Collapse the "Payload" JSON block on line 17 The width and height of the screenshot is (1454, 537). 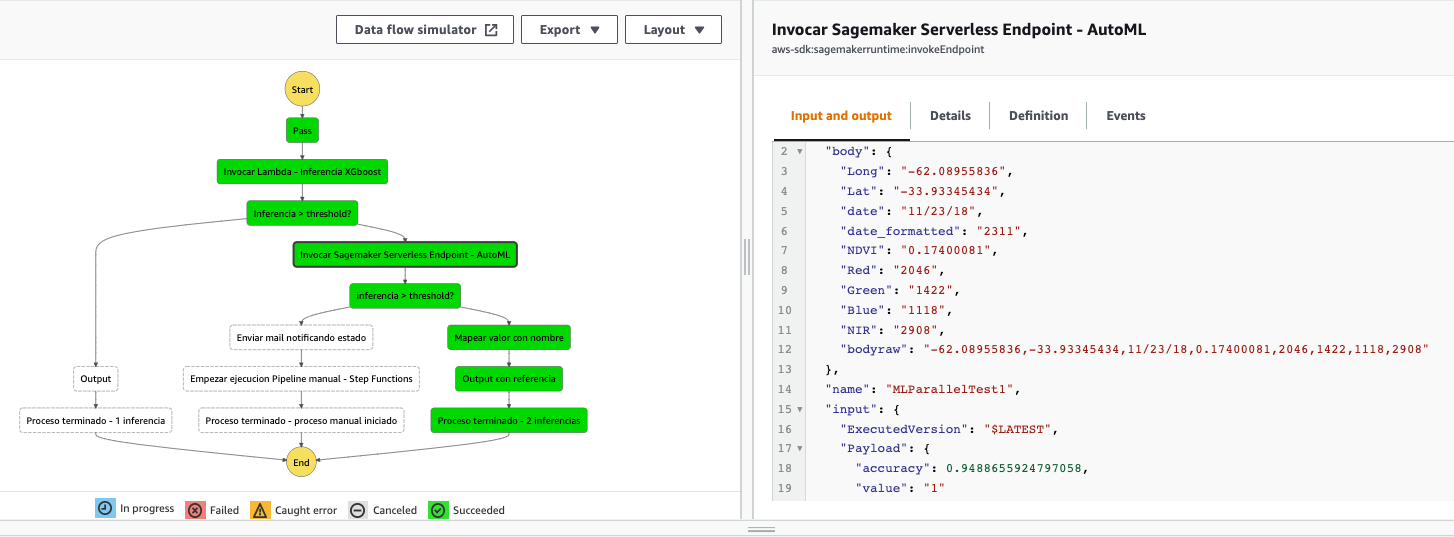(x=799, y=448)
